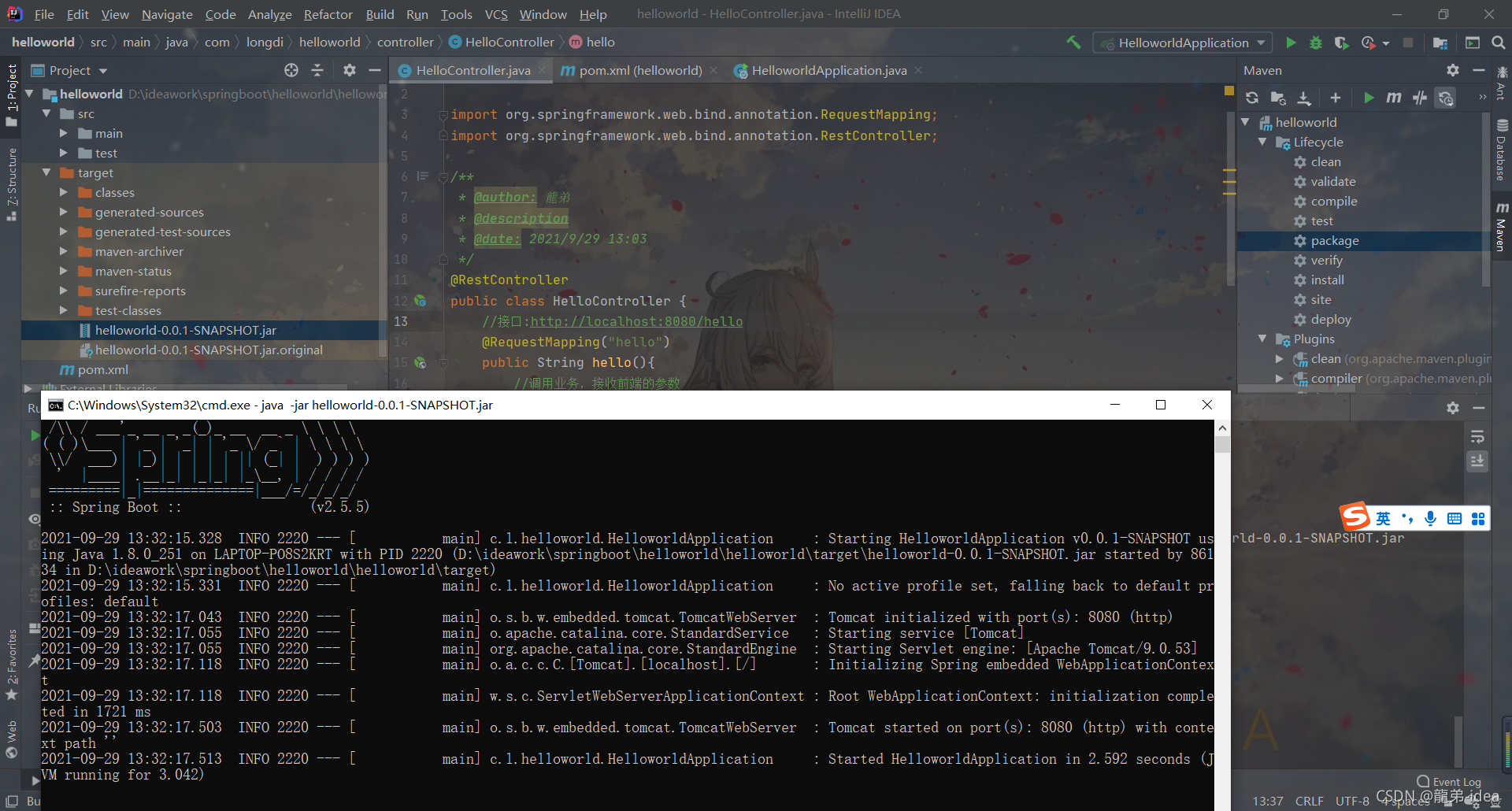Switch Sogou input to English/Chinese mode
This screenshot has width=1512, height=811.
point(1384,518)
